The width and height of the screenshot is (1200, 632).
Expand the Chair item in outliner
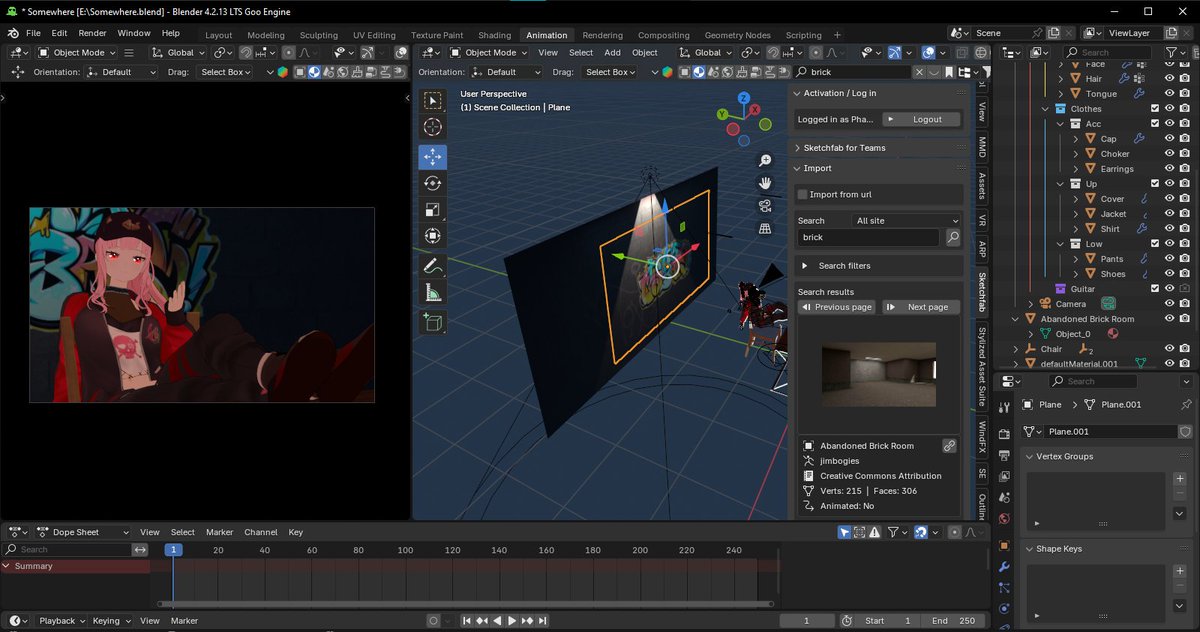(1017, 349)
